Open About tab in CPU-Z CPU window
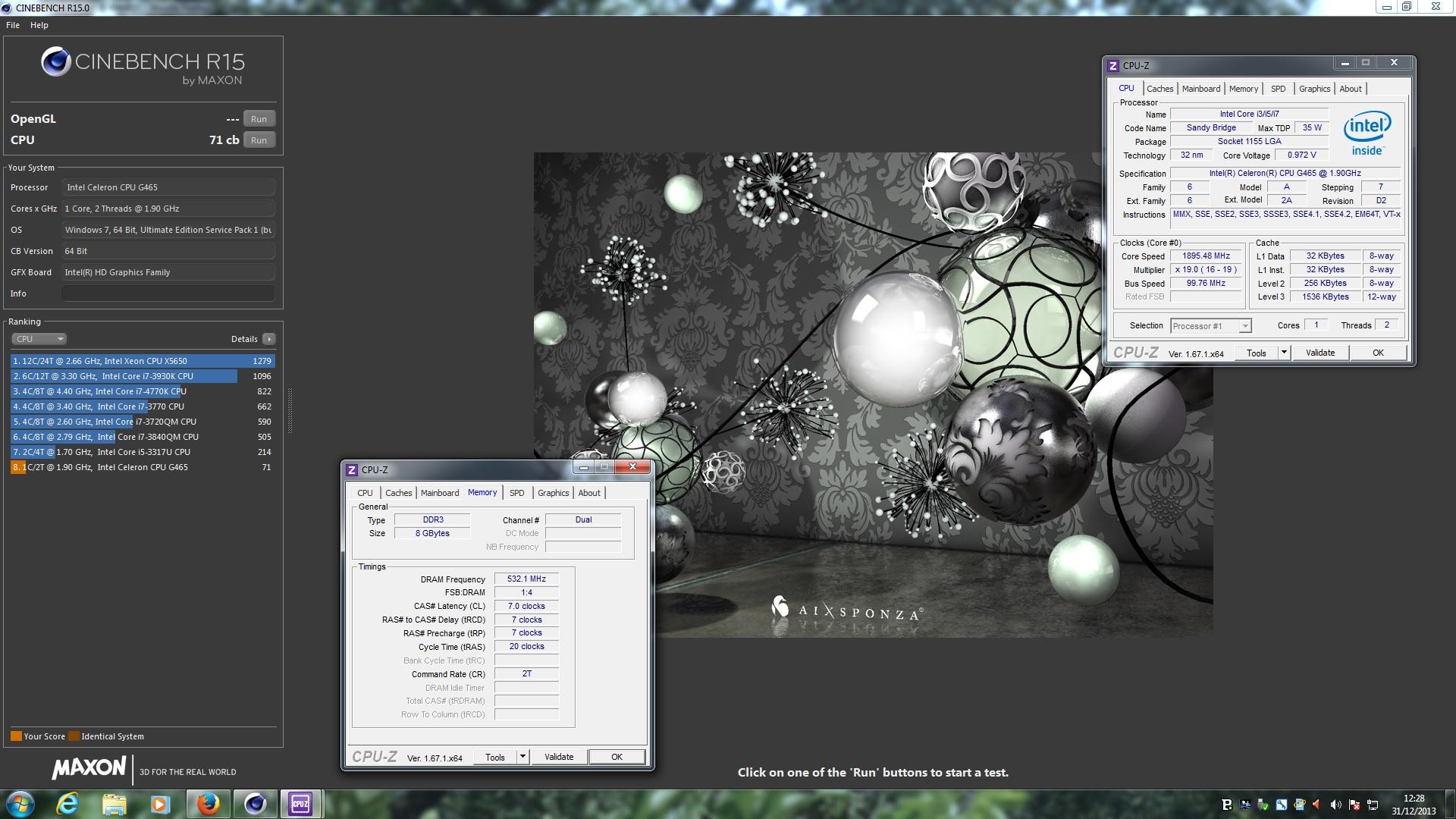The image size is (1456, 819). (x=1351, y=89)
